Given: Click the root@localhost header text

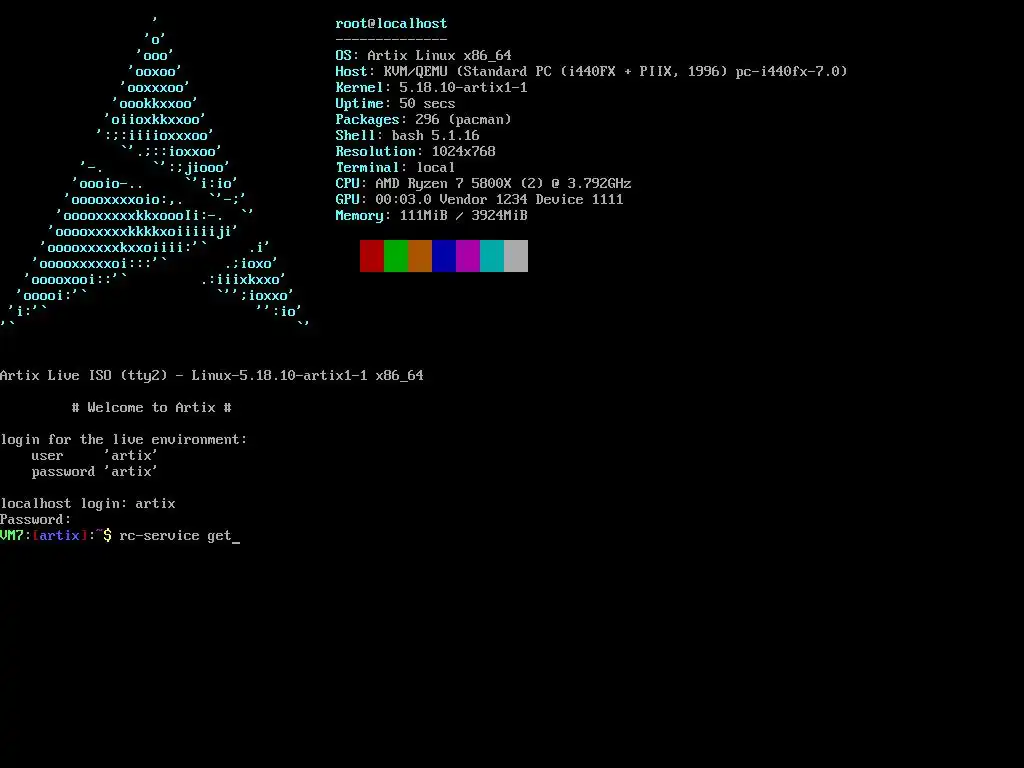Looking at the screenshot, I should coord(391,24).
